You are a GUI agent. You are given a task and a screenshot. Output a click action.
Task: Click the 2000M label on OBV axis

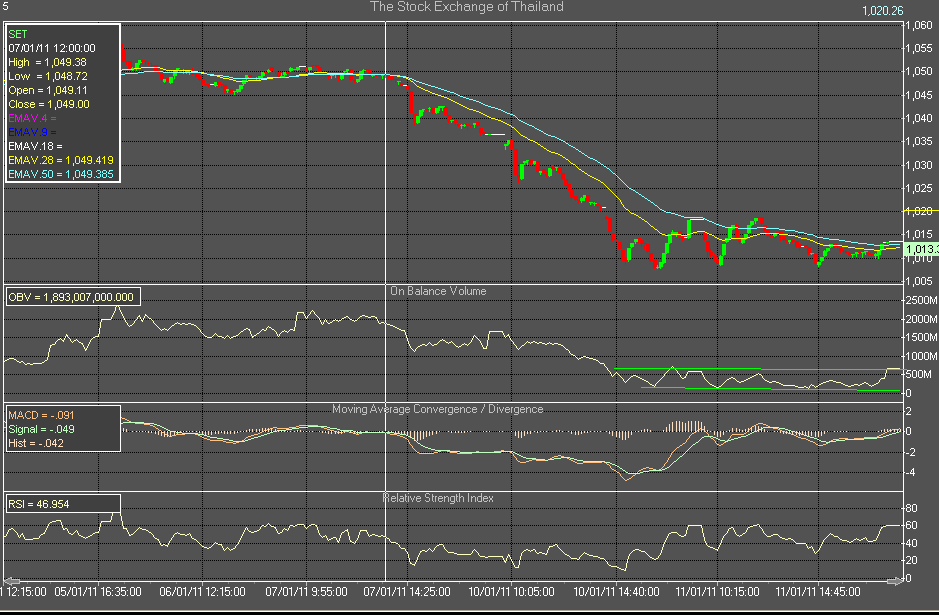pos(922,319)
